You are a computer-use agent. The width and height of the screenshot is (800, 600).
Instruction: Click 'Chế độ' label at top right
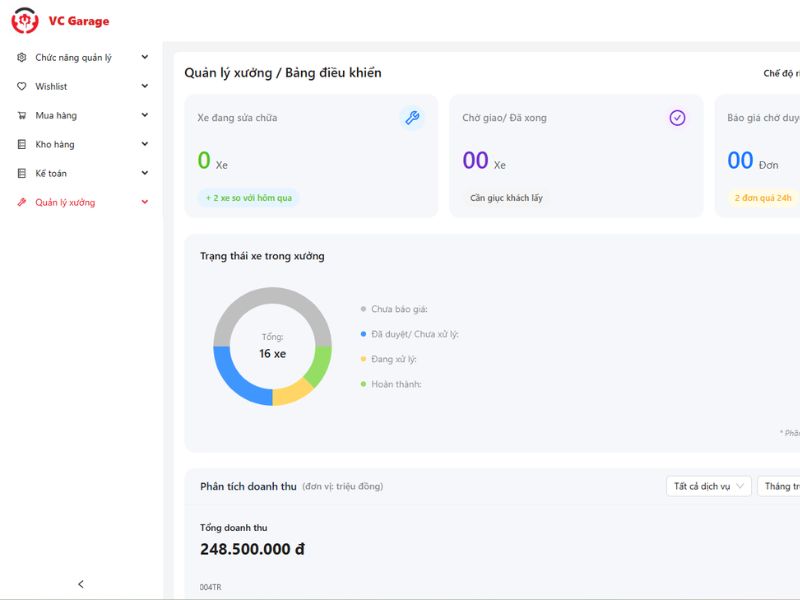pos(781,73)
